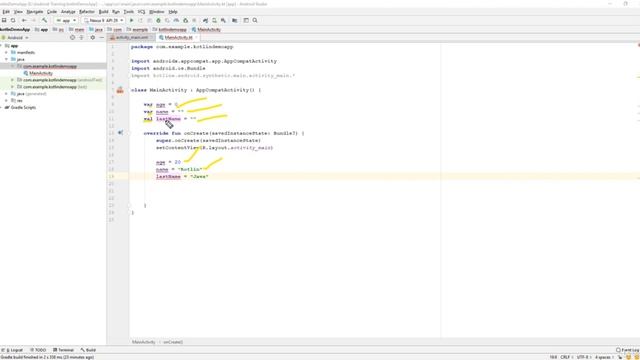Click the green Run app icon

click(x=131, y=20)
